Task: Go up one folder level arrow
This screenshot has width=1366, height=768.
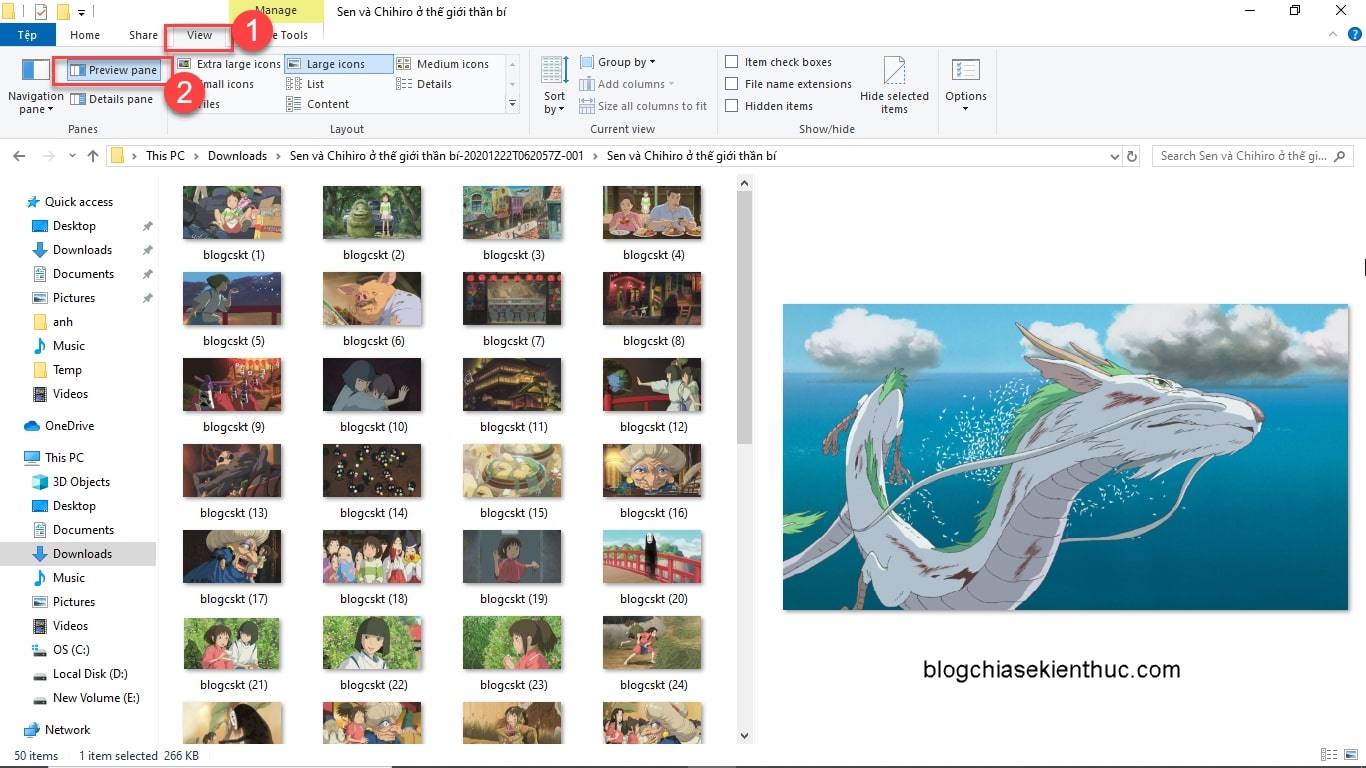Action: 93,156
